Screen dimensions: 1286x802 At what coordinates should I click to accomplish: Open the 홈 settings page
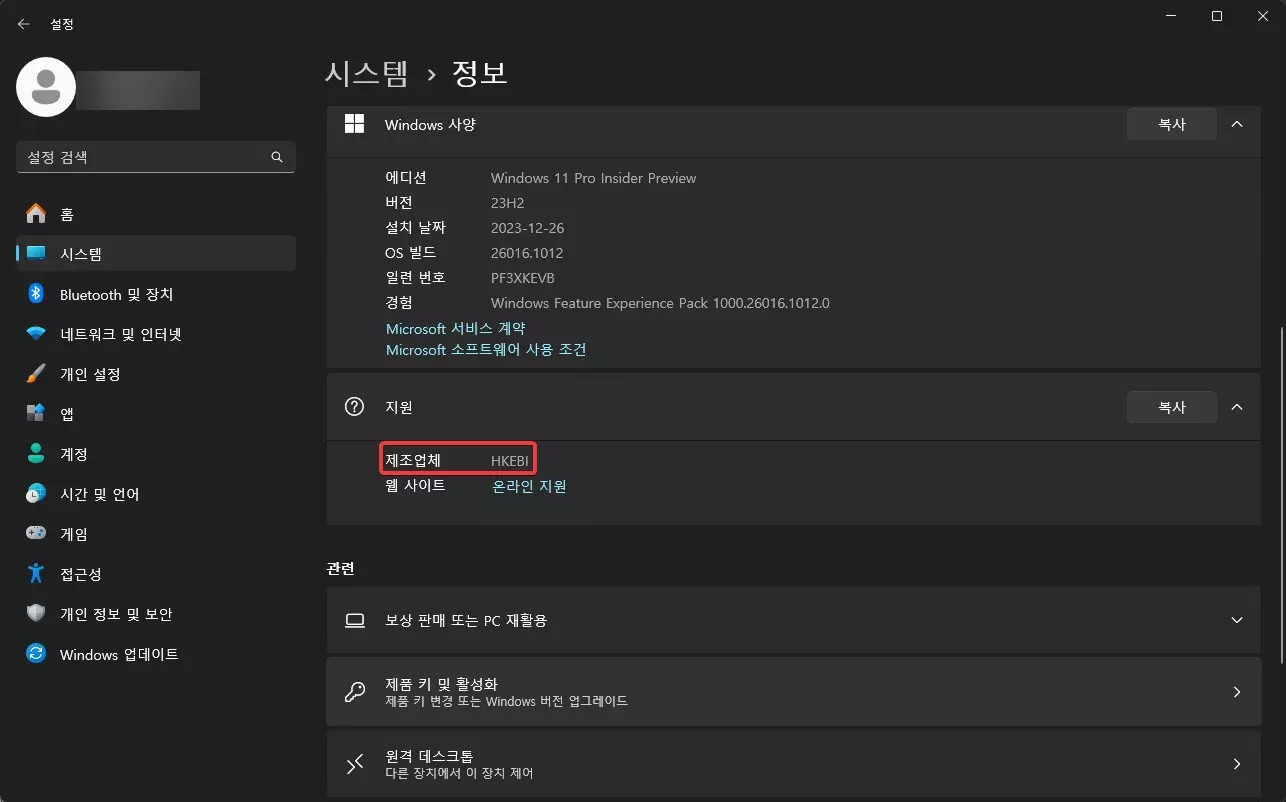click(x=156, y=214)
